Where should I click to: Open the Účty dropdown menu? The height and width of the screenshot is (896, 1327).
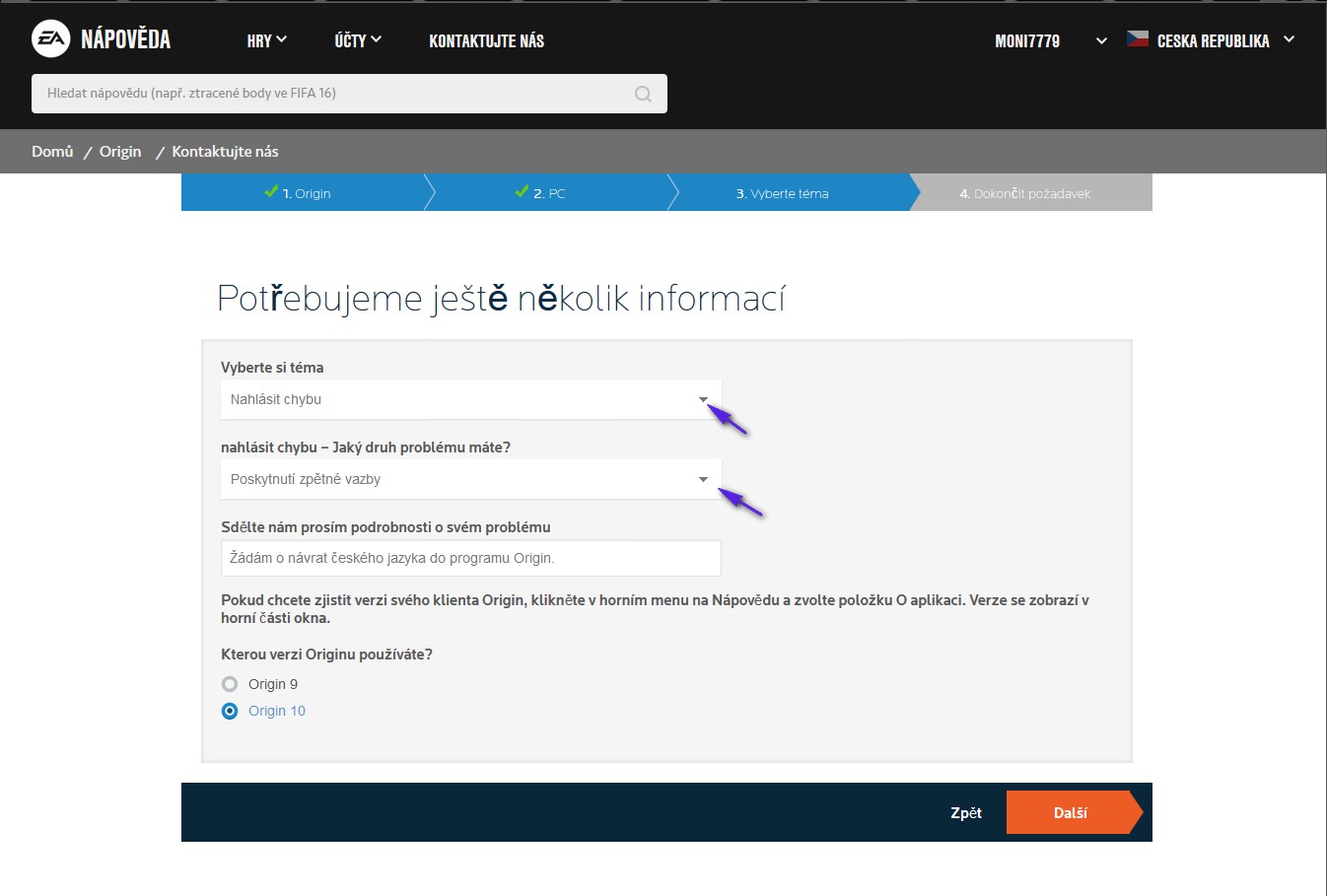(x=358, y=40)
